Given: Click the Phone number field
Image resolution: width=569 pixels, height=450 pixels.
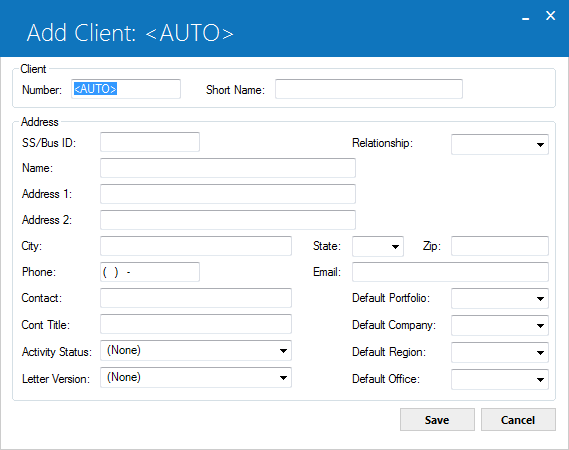Looking at the screenshot, I should click(x=150, y=272).
